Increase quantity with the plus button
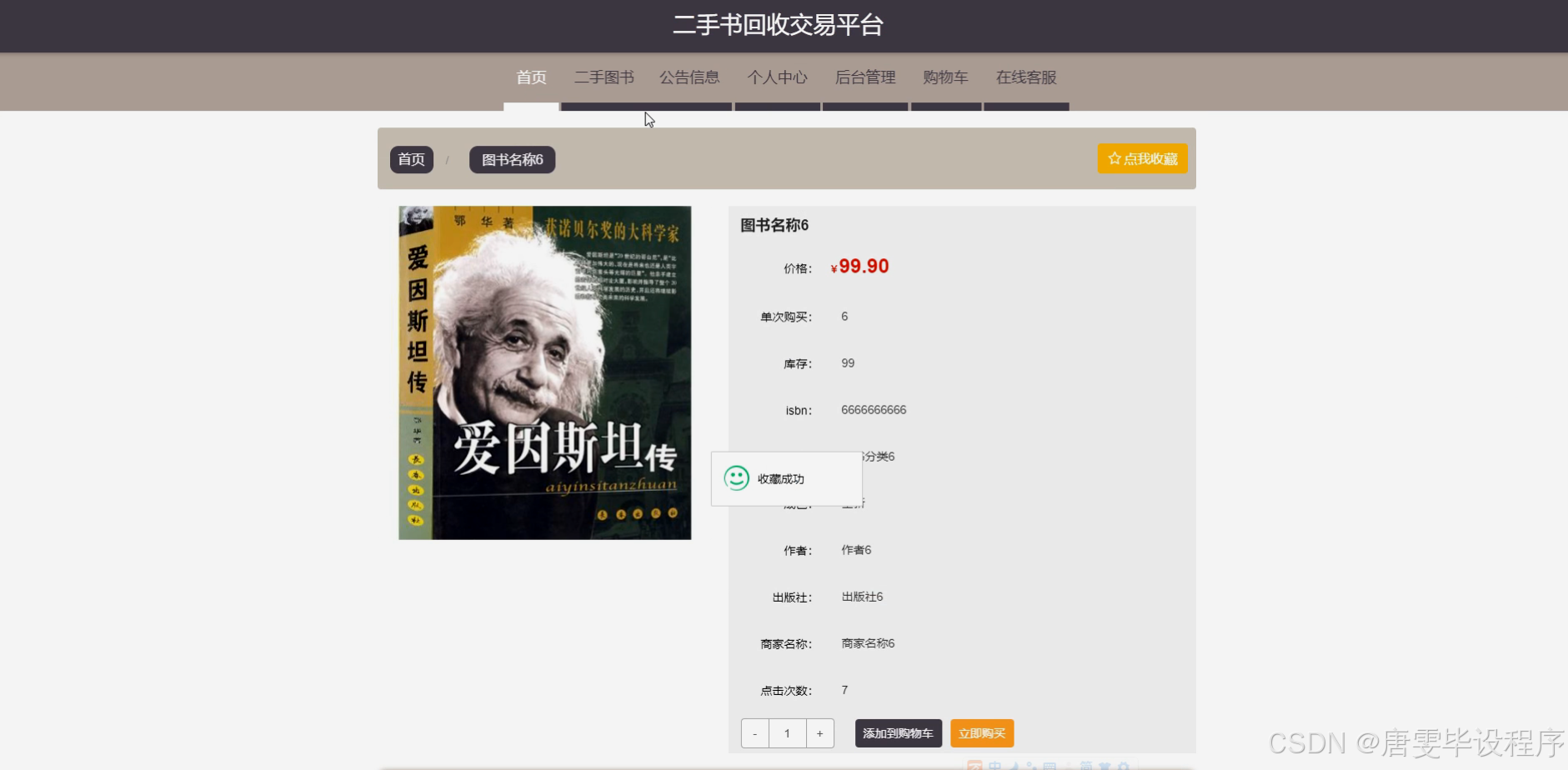Image resolution: width=1568 pixels, height=770 pixels. coord(820,733)
